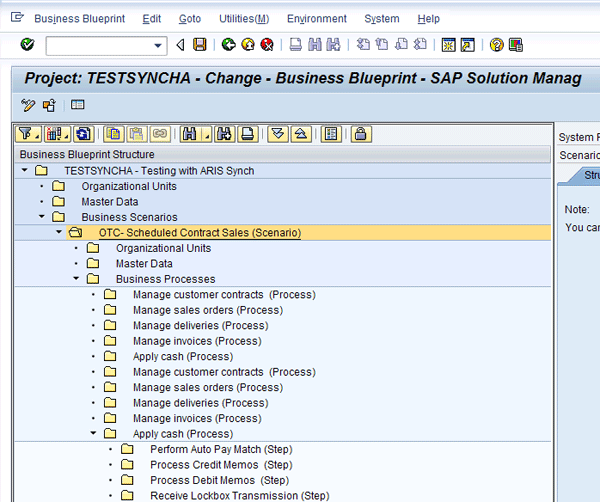Click the lock icon in tree toolbar
The height and width of the screenshot is (502, 600).
click(x=360, y=133)
